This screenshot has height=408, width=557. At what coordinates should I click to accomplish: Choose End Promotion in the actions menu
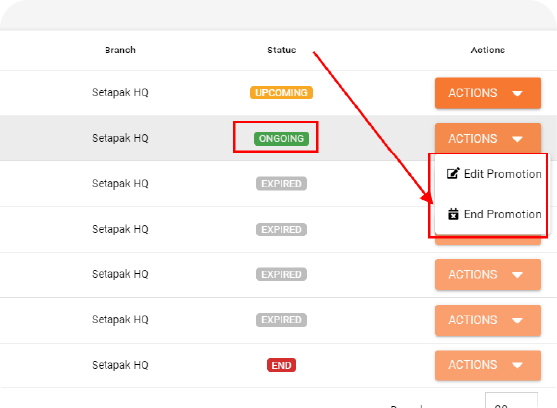click(494, 214)
